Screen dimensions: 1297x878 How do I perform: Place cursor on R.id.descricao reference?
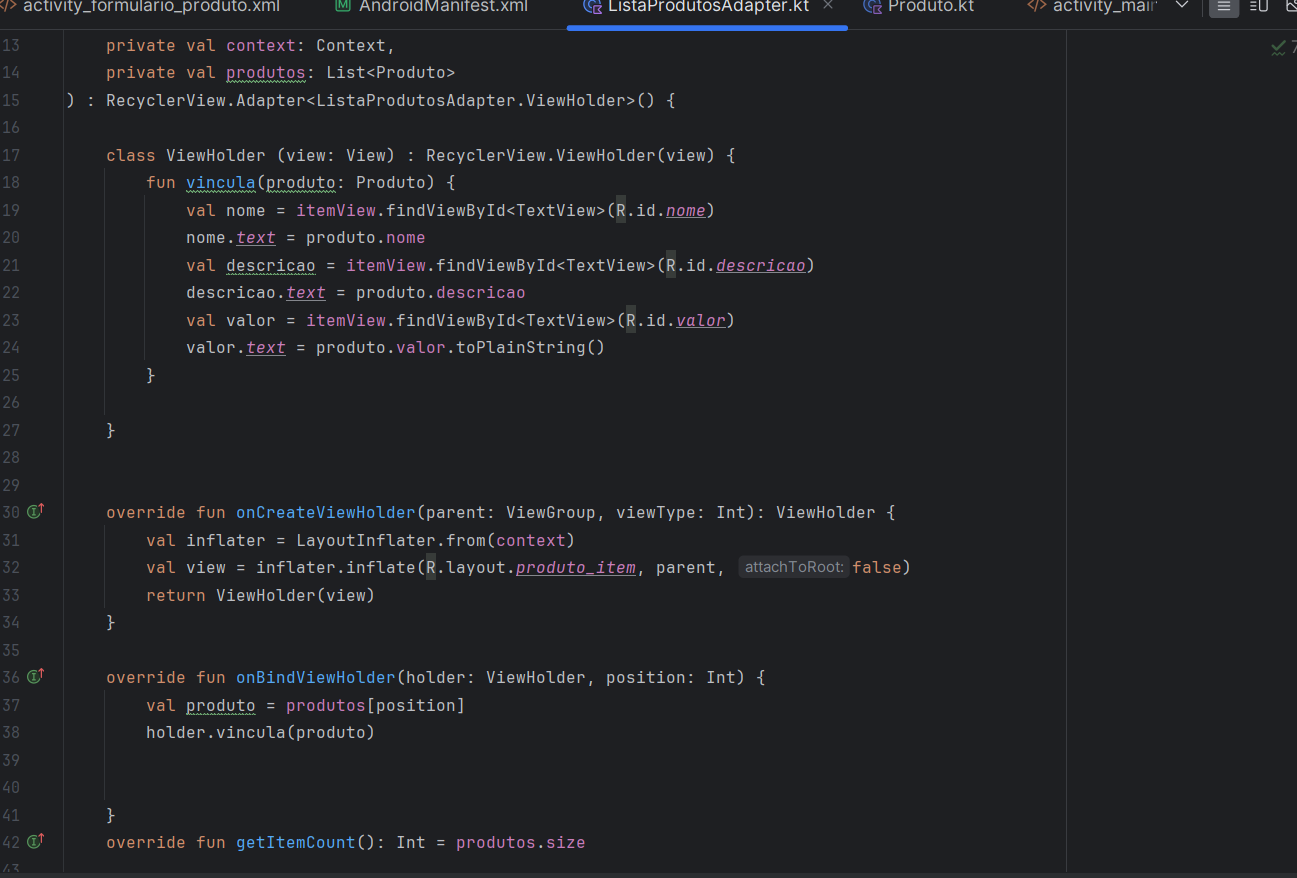[x=735, y=265]
